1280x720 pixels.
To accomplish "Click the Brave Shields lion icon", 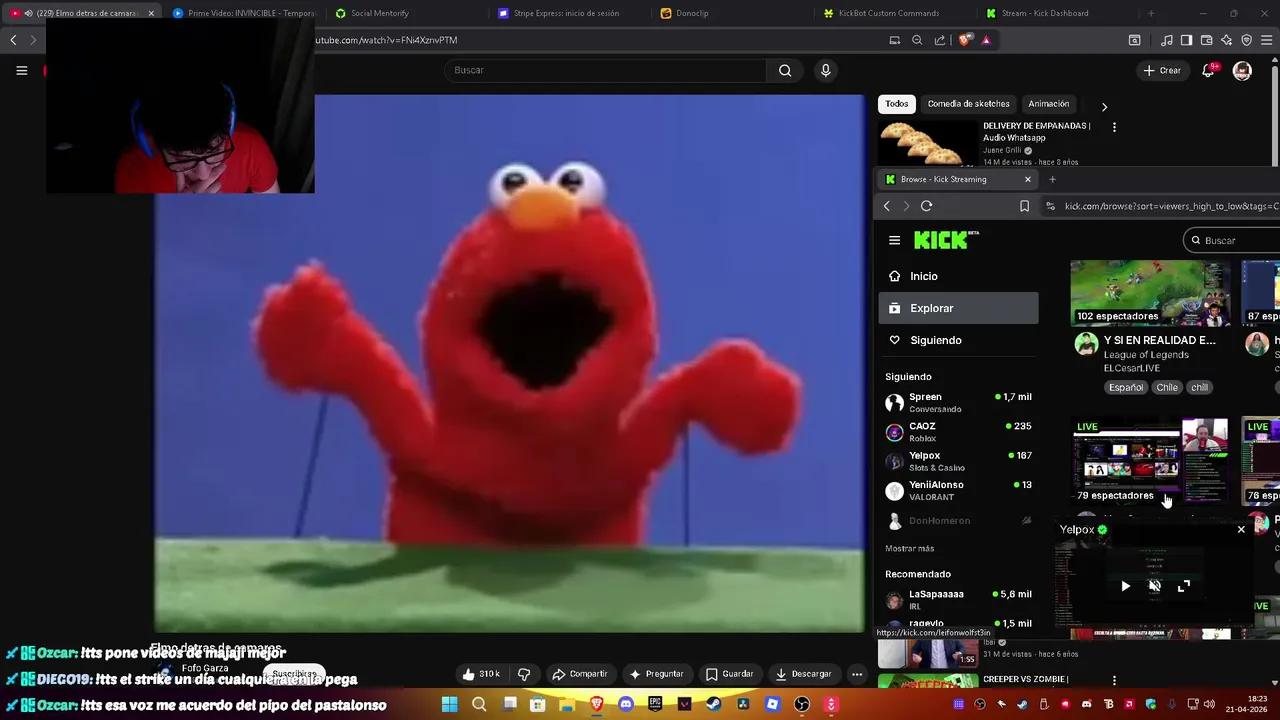I will tap(964, 40).
